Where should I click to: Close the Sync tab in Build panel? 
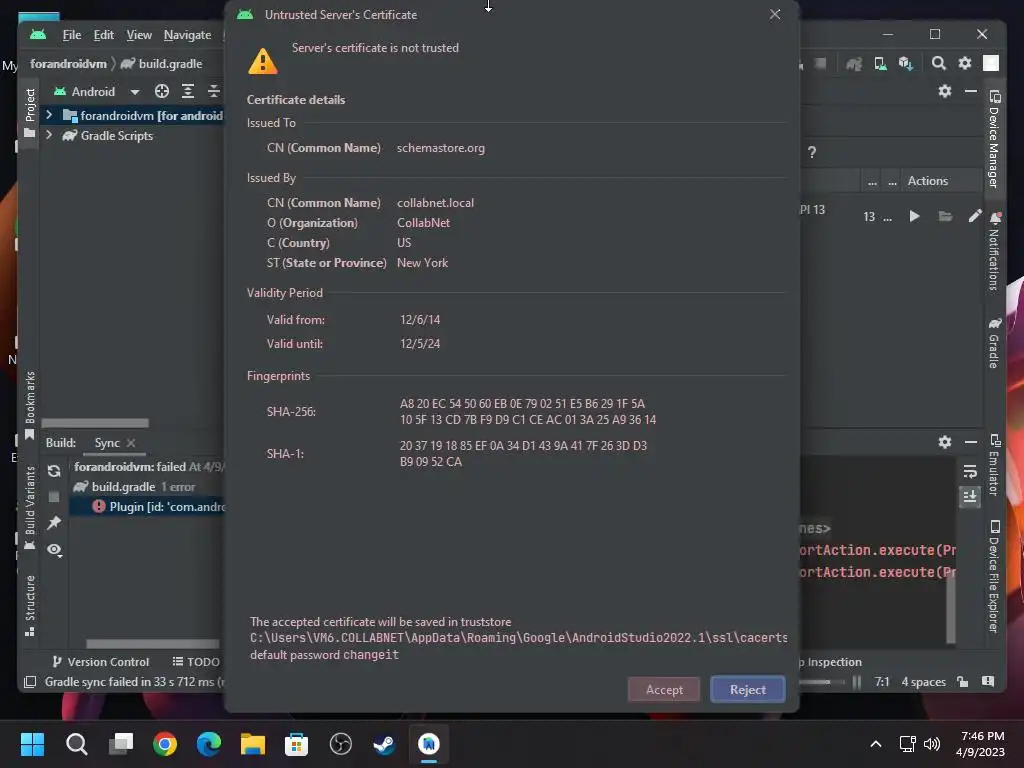click(x=131, y=443)
